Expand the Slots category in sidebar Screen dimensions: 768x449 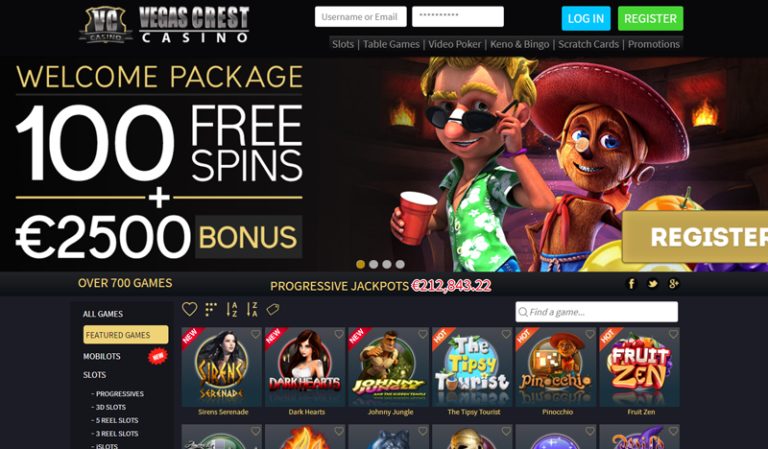[x=95, y=375]
